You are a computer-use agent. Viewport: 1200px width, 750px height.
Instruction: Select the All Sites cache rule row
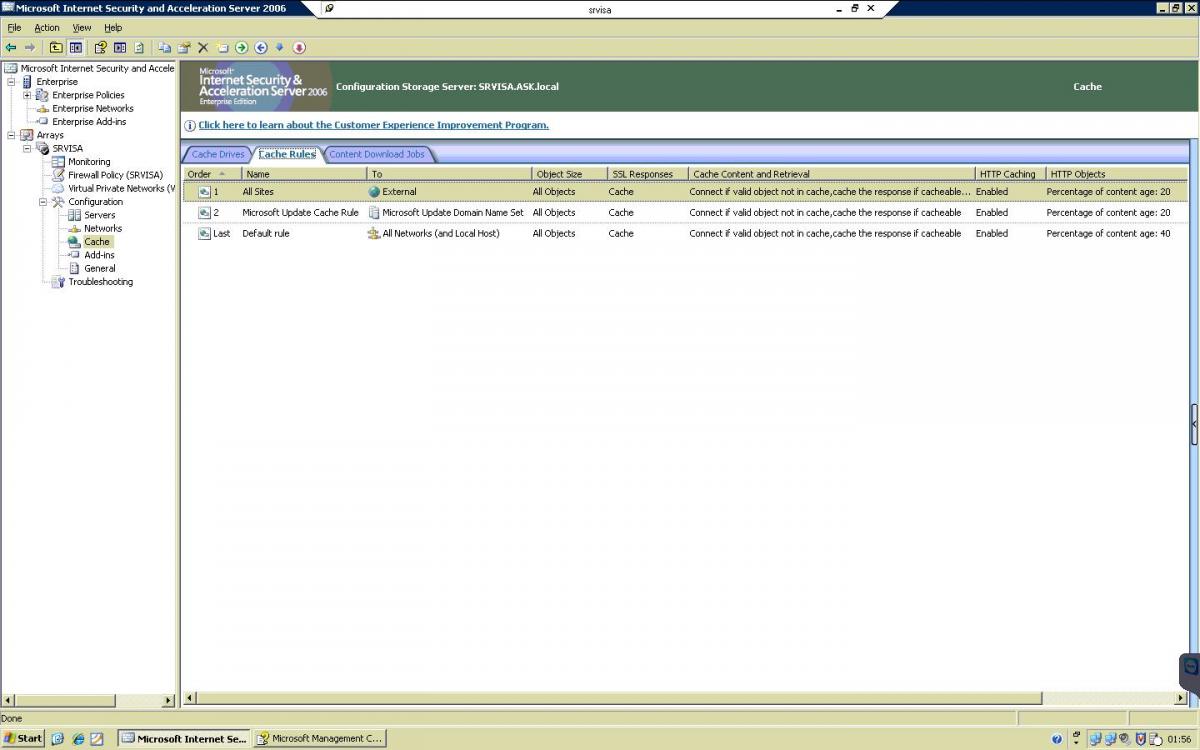pos(685,192)
